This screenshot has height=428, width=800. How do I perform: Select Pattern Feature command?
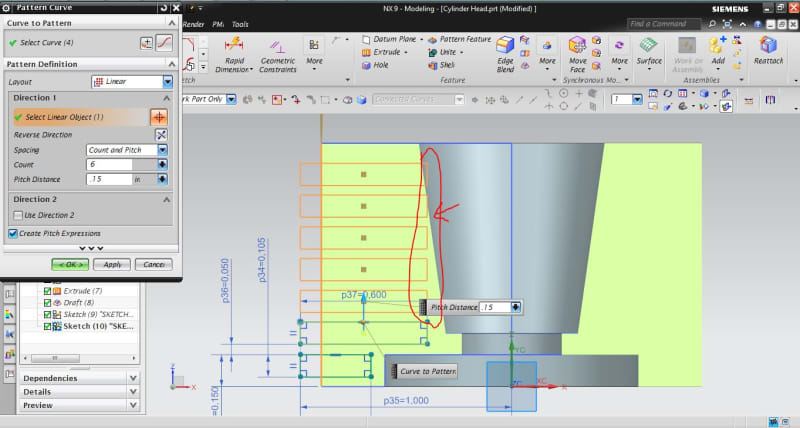(x=460, y=39)
